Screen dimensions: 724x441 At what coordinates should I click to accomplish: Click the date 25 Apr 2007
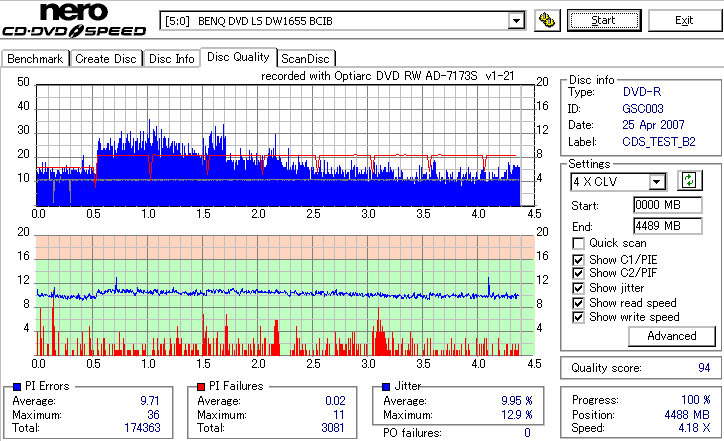click(653, 125)
